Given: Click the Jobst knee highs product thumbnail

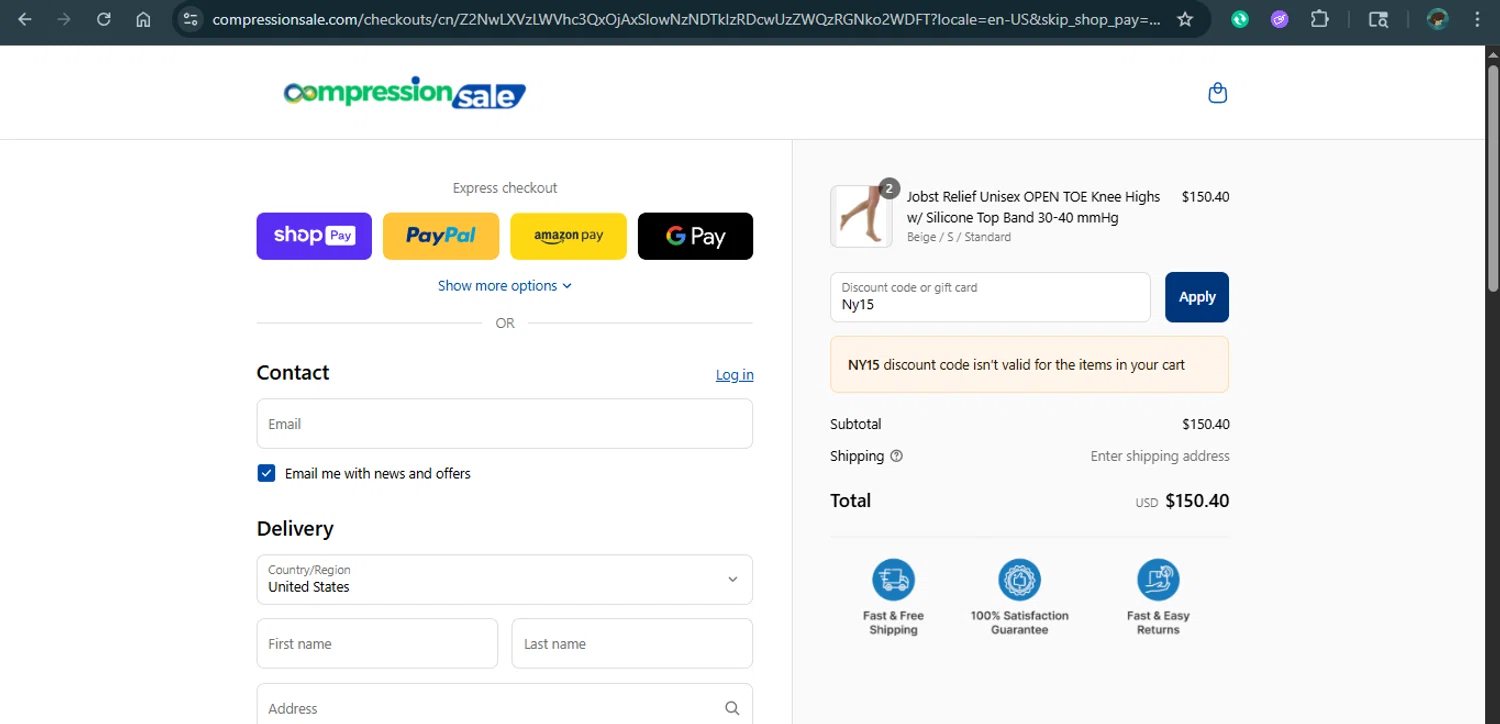Looking at the screenshot, I should click(x=861, y=216).
